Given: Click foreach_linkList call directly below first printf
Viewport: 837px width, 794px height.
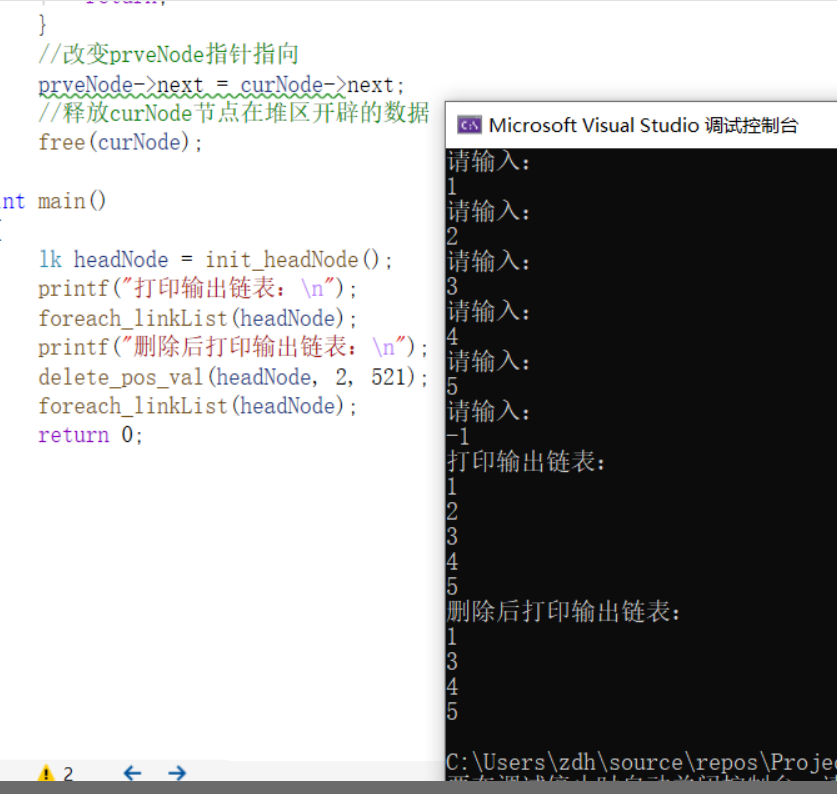Looking at the screenshot, I should [198, 319].
